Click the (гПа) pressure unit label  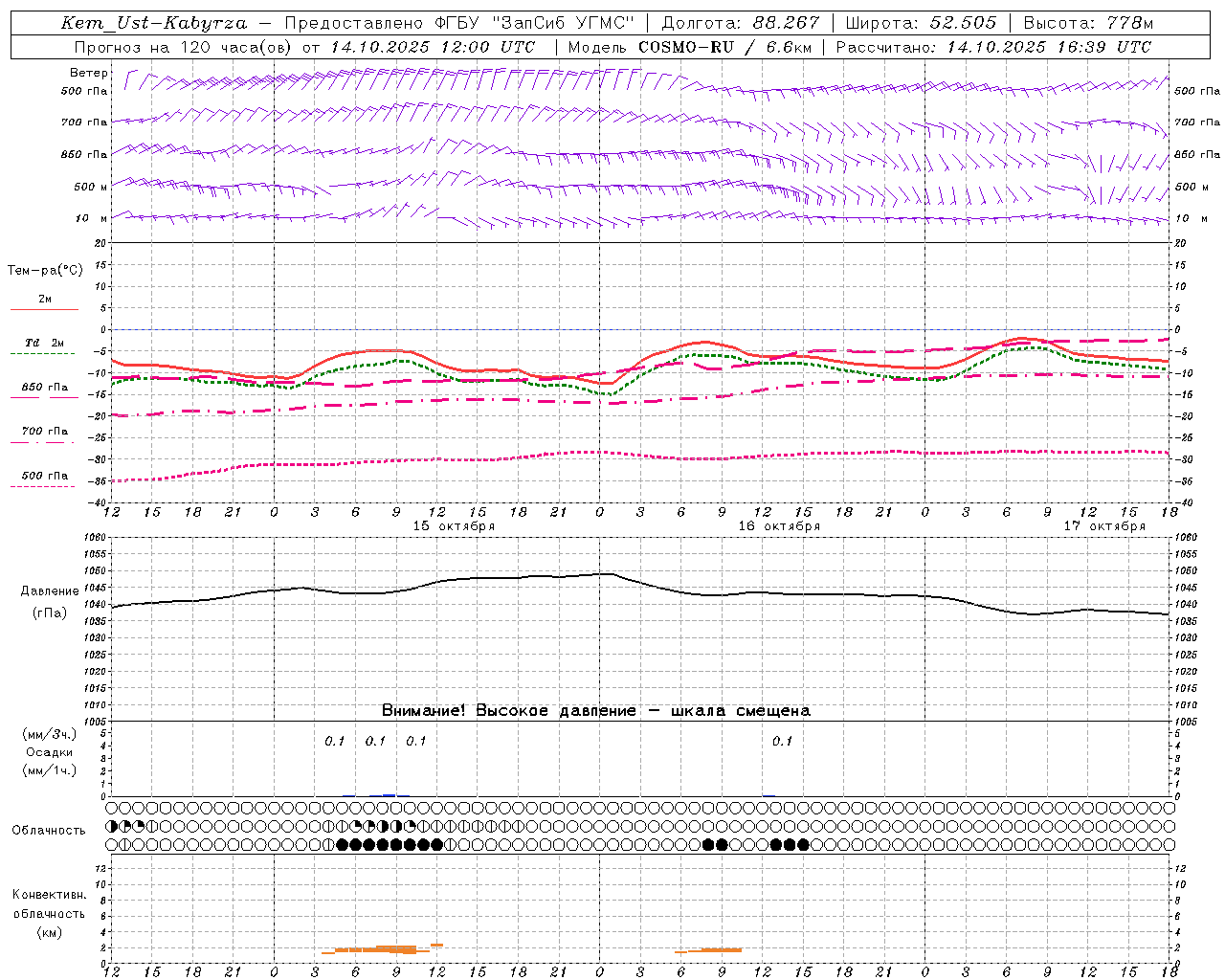(x=50, y=613)
